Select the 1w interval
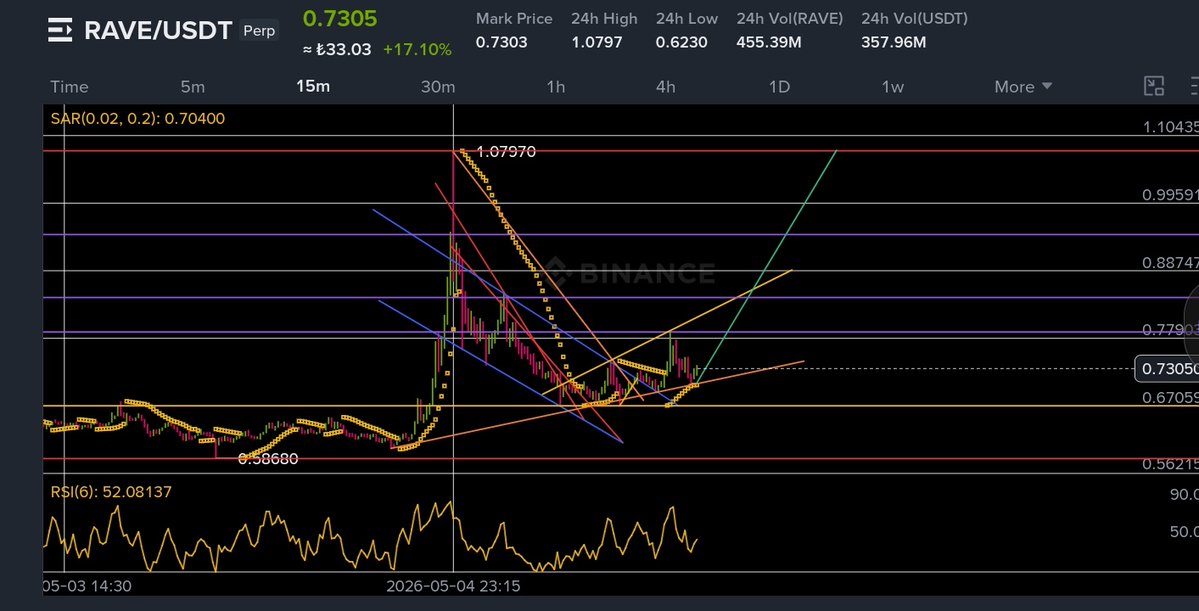Image resolution: width=1199 pixels, height=611 pixels. 892,86
